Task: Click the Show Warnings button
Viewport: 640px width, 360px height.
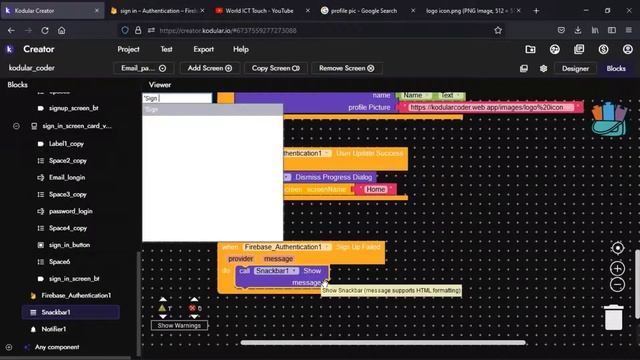Action: click(179, 326)
